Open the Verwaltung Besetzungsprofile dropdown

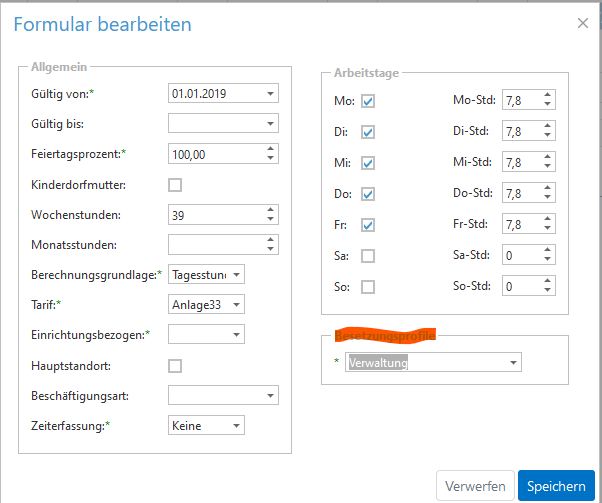[x=512, y=363]
